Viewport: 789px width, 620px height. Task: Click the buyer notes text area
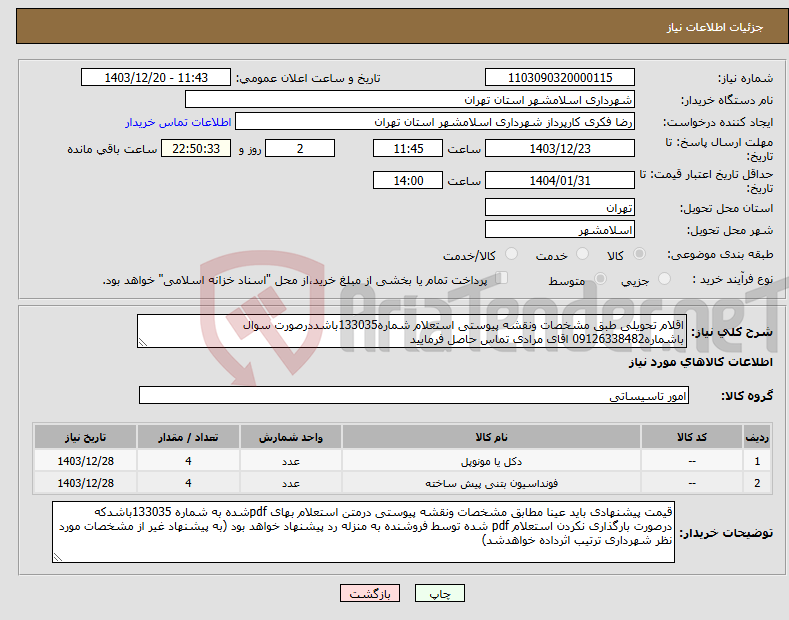pos(363,532)
